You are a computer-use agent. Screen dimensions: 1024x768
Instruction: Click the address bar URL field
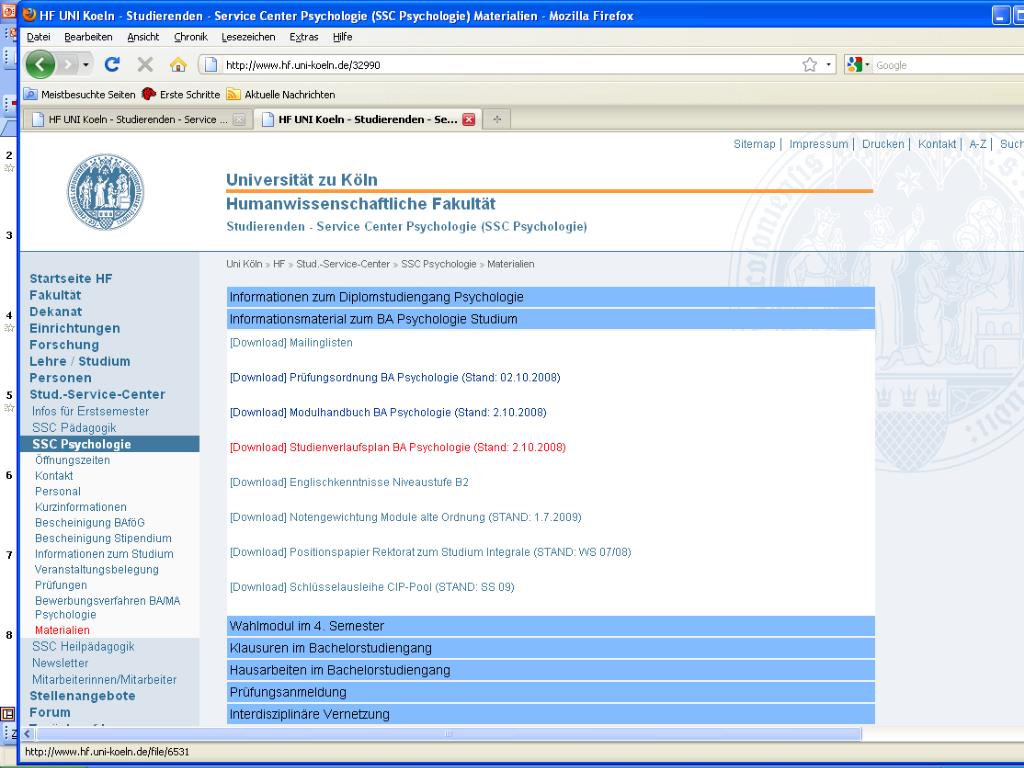(509, 65)
